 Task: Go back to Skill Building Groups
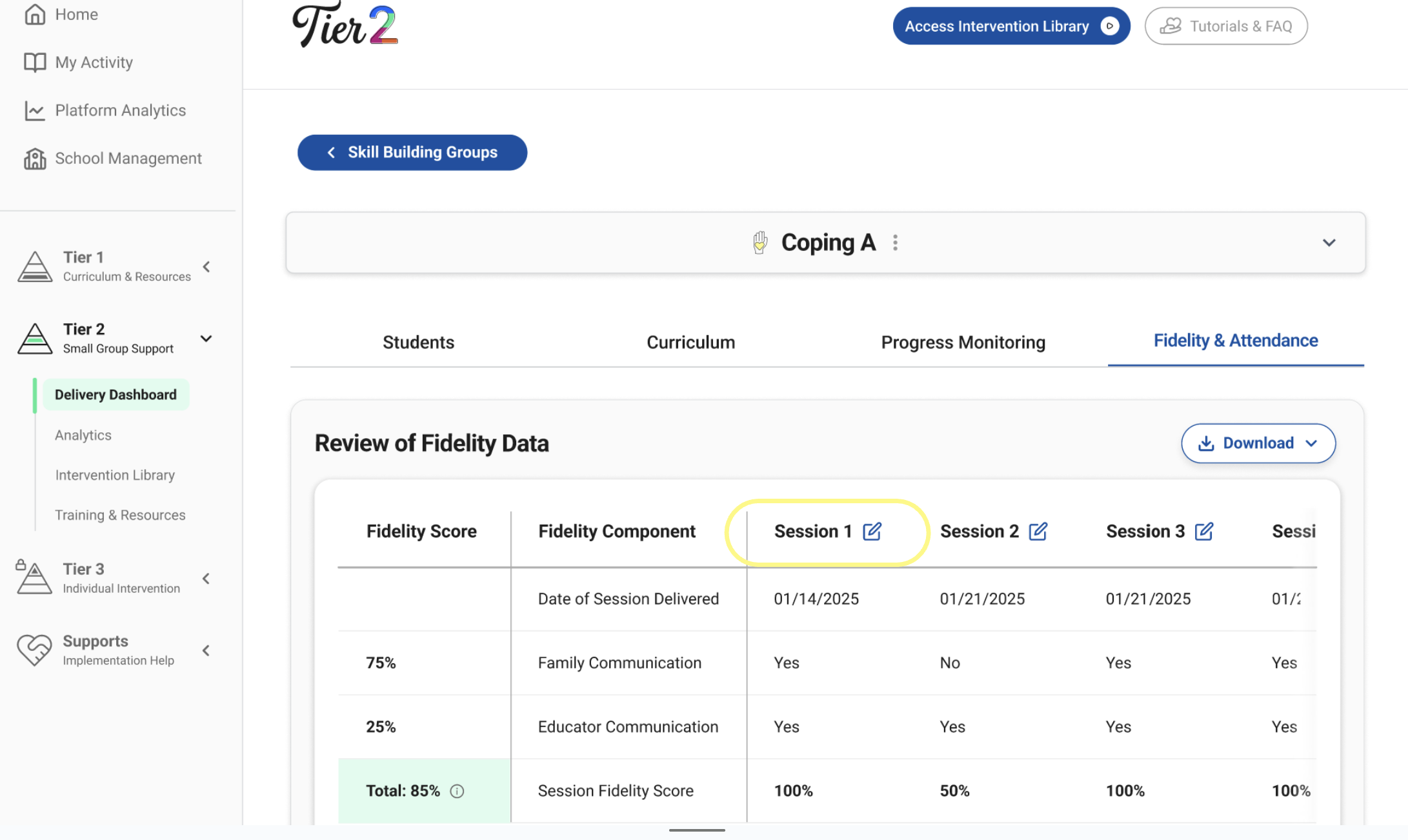coord(412,152)
